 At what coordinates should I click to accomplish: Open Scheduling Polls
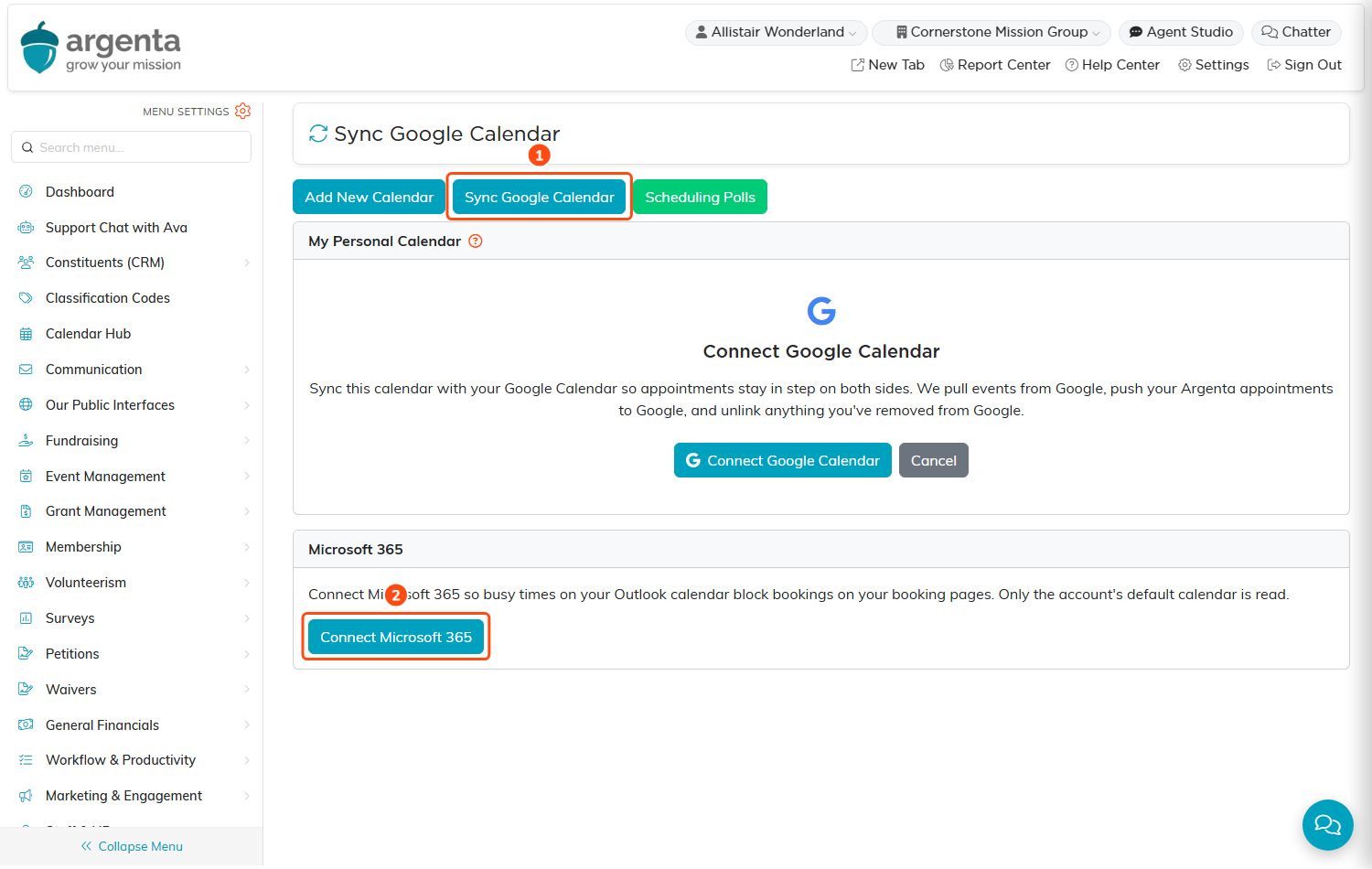tap(700, 197)
